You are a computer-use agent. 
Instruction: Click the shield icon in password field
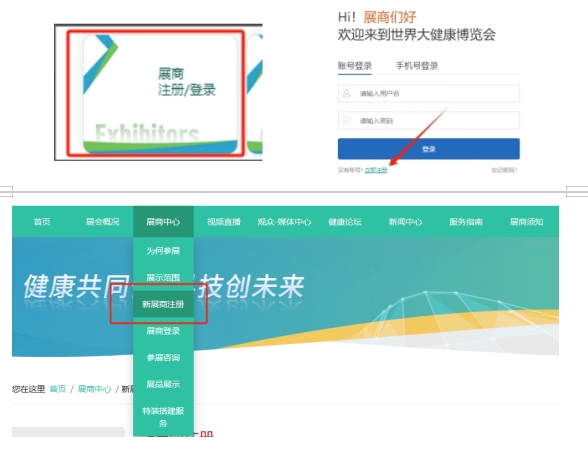click(x=346, y=120)
